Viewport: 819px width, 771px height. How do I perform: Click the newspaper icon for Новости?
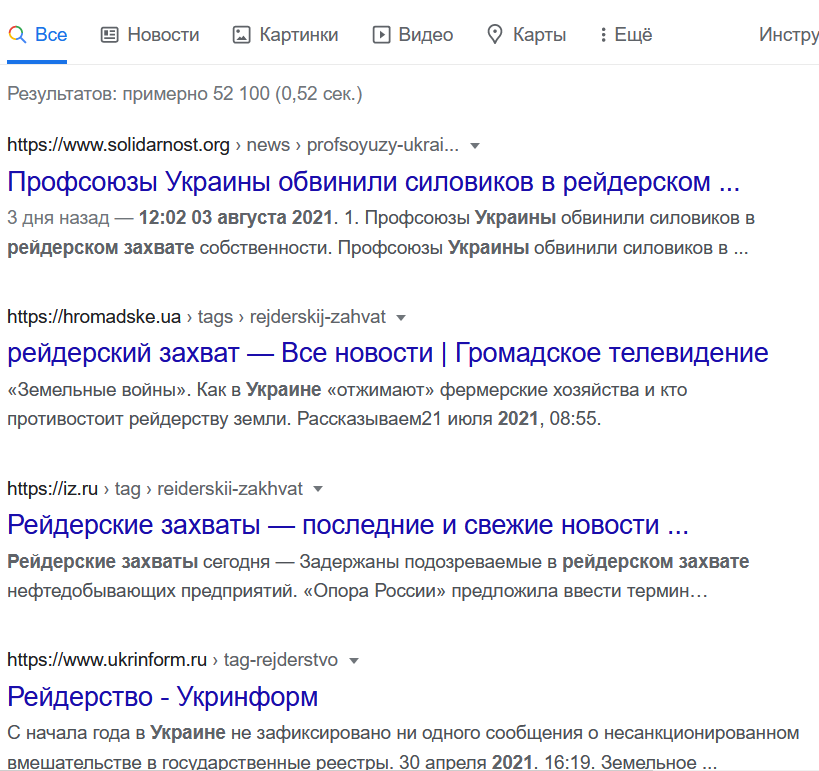tap(109, 35)
